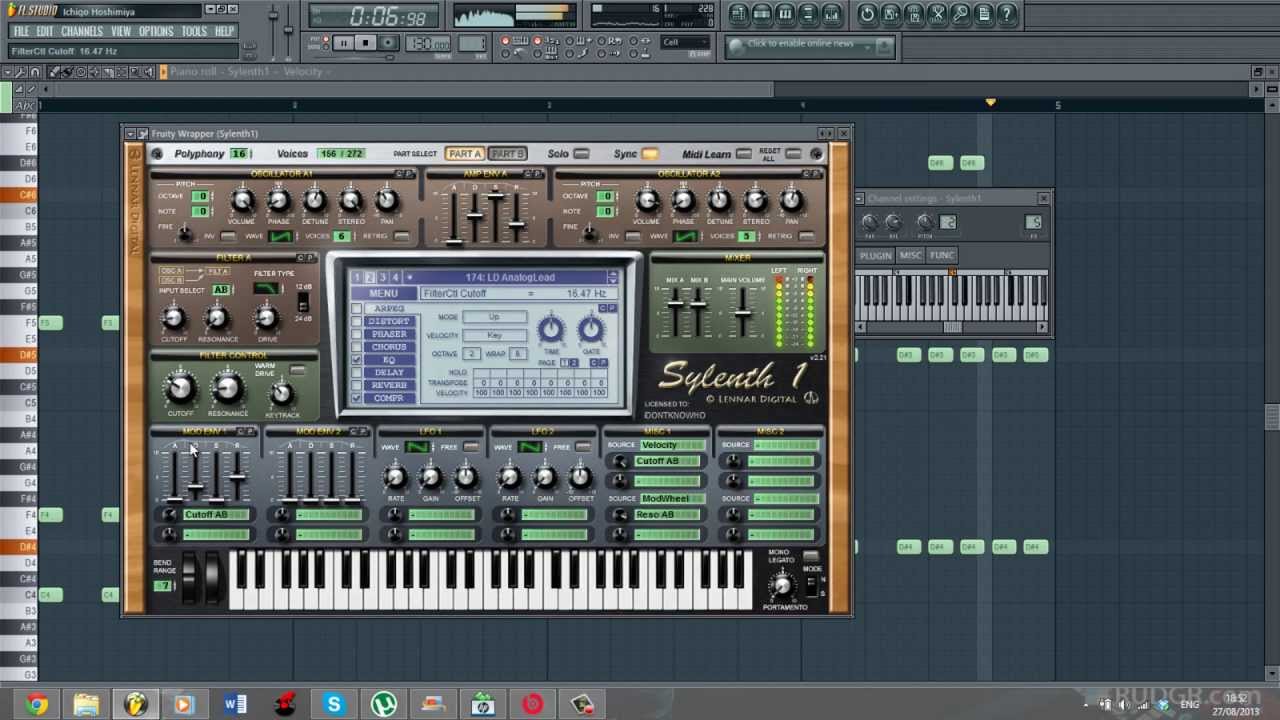The image size is (1280, 720).
Task: Enable the DELAY effect checkbox
Action: click(357, 373)
